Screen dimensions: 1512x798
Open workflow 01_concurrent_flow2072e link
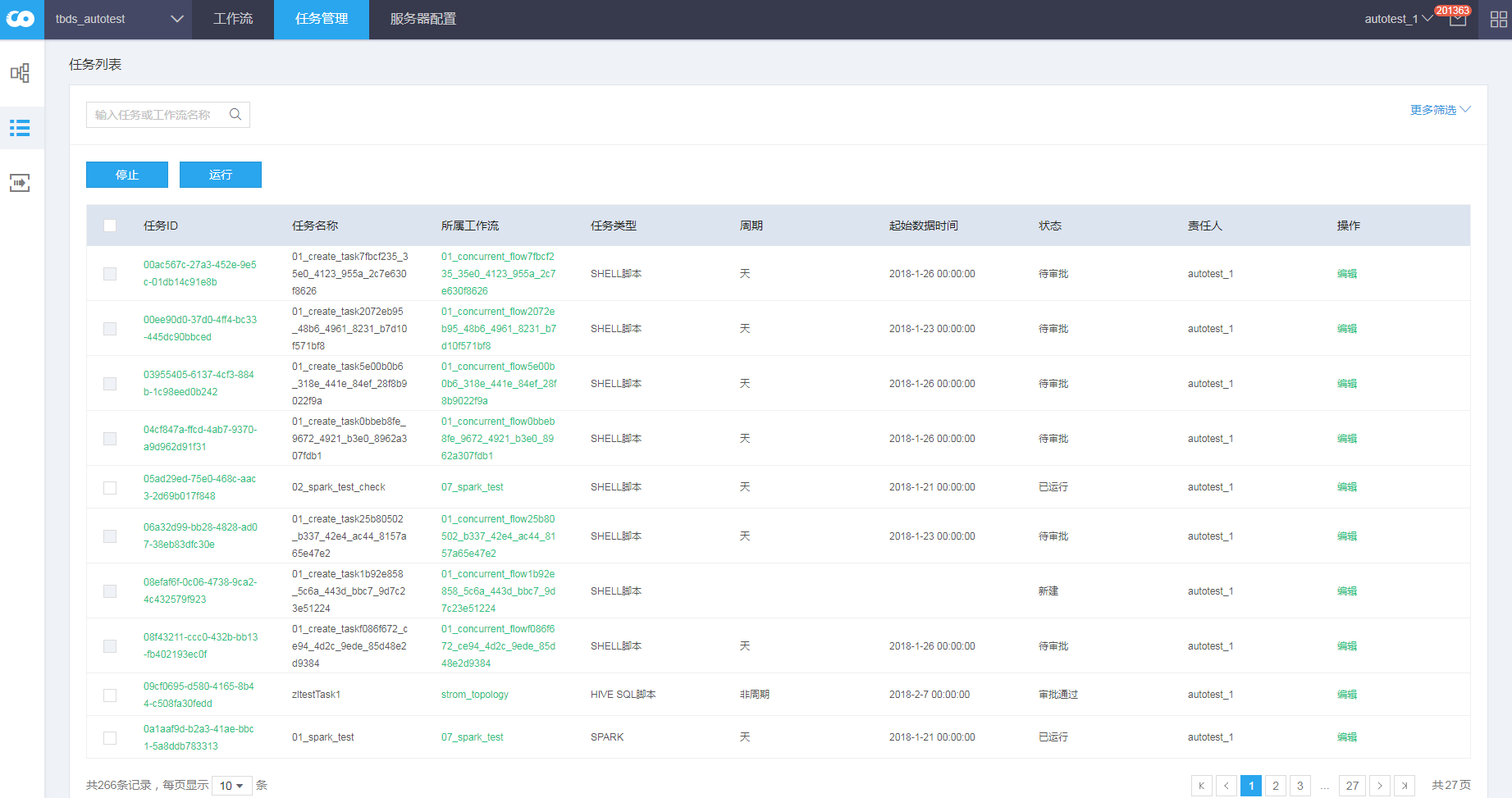(499, 329)
